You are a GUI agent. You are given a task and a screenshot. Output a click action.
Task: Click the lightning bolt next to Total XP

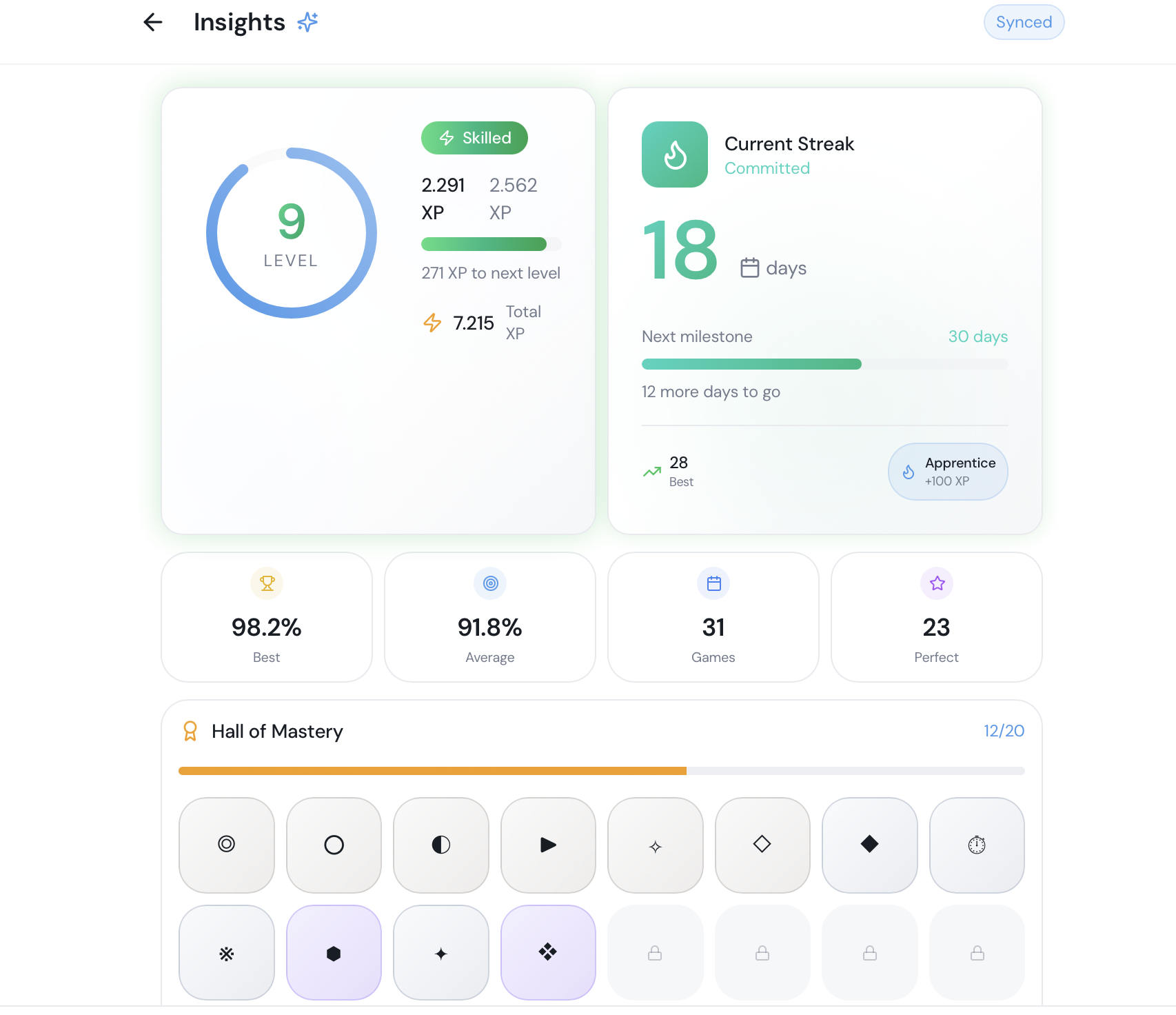[432, 322]
